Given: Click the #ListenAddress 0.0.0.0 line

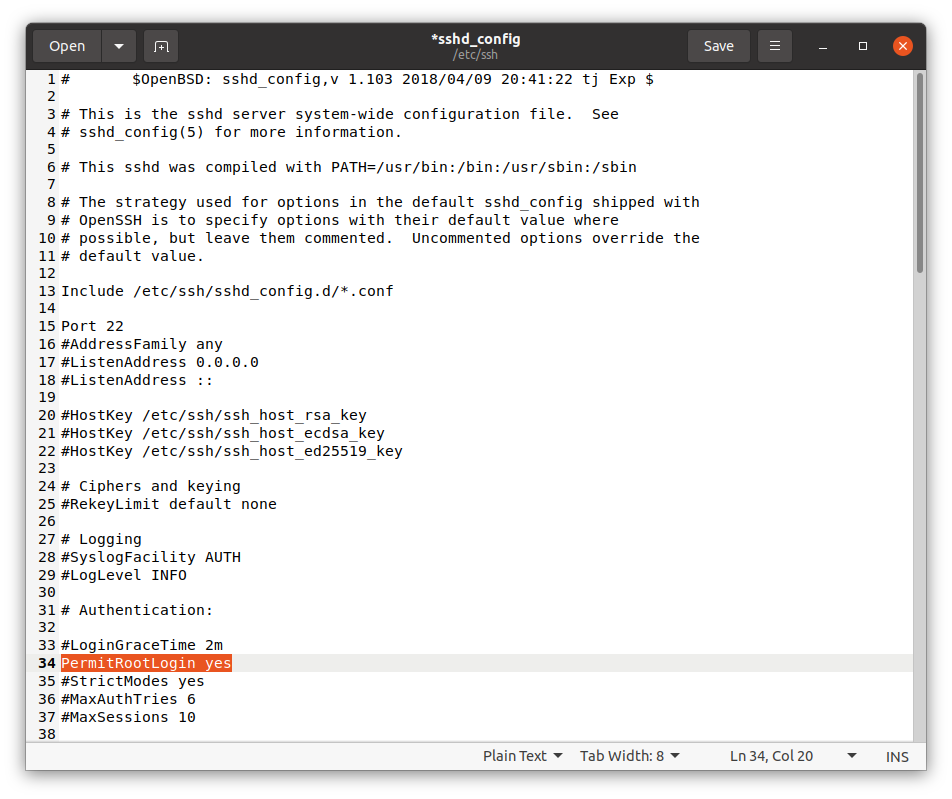Looking at the screenshot, I should coord(160,362).
